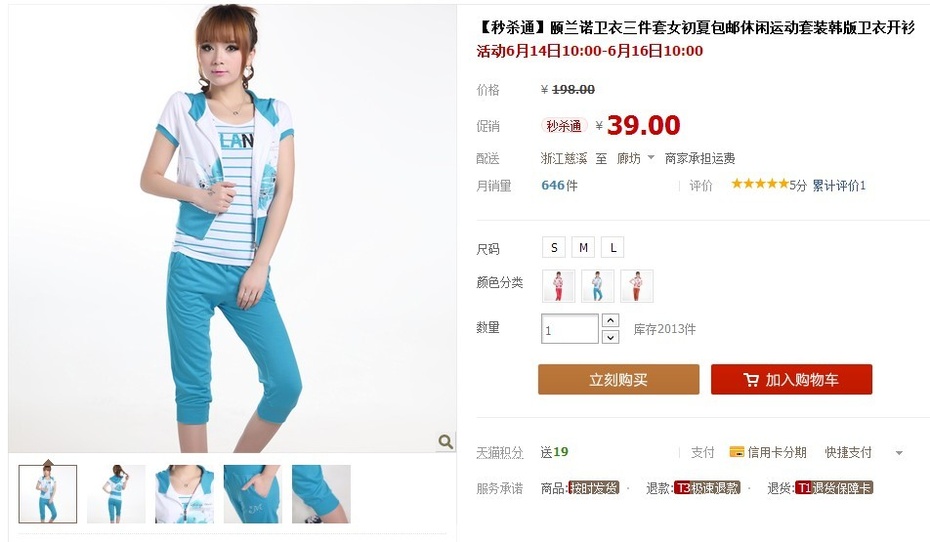Click the 按时发货 service badge
The height and width of the screenshot is (542, 930).
[x=594, y=488]
